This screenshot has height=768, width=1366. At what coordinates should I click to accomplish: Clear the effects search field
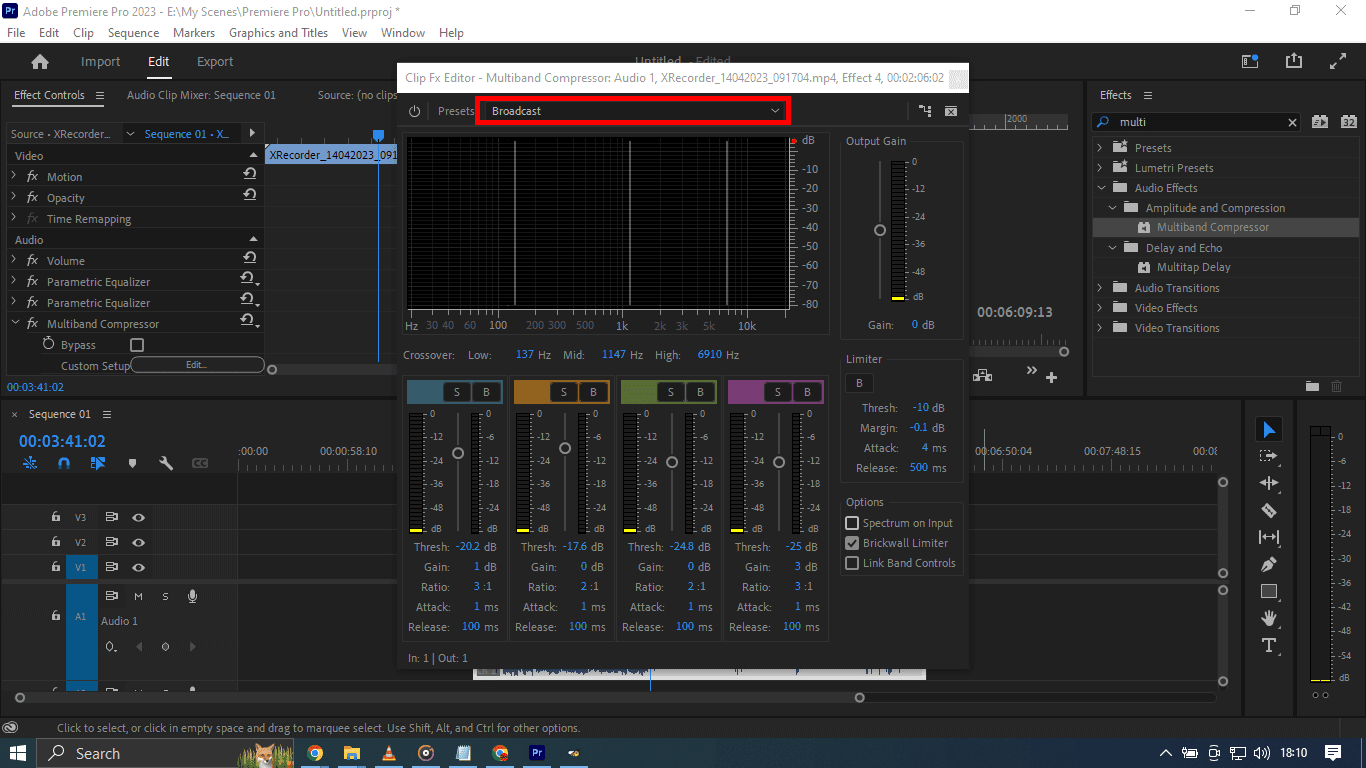pyautogui.click(x=1292, y=122)
